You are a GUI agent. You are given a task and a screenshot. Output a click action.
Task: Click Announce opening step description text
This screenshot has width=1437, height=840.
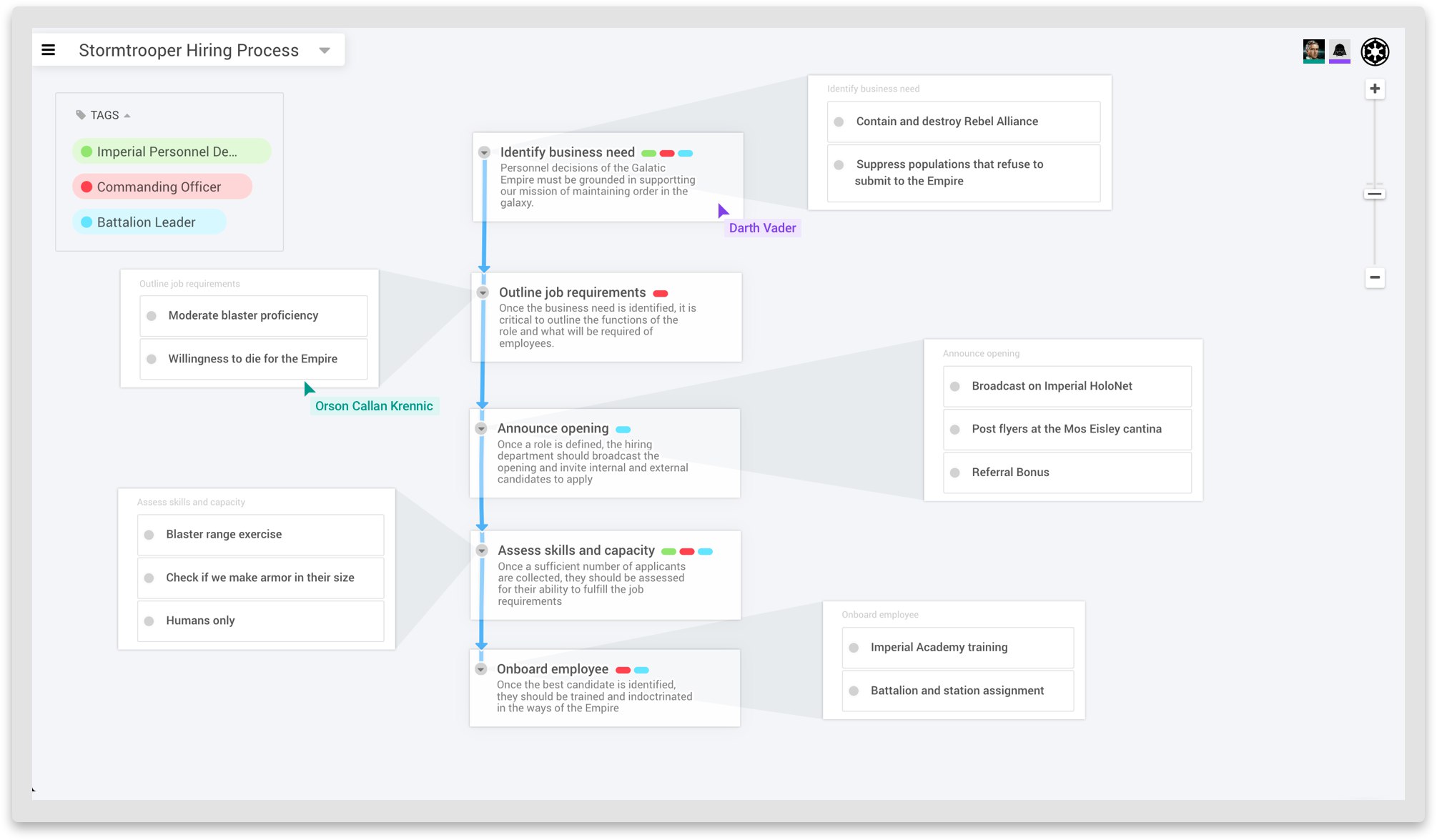tap(593, 462)
